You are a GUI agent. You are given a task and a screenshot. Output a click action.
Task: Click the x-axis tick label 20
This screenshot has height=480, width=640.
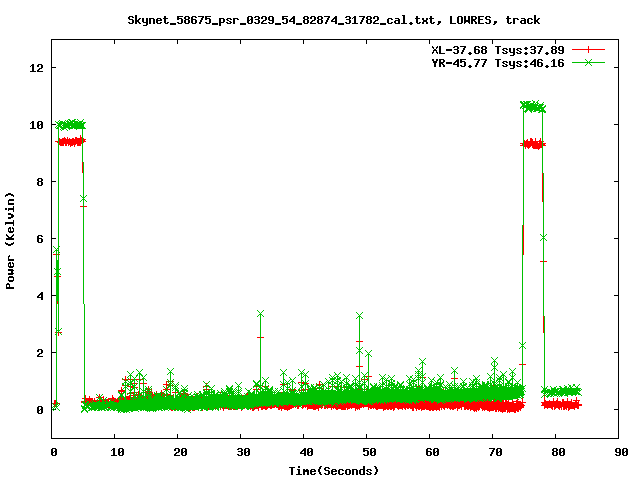180,452
